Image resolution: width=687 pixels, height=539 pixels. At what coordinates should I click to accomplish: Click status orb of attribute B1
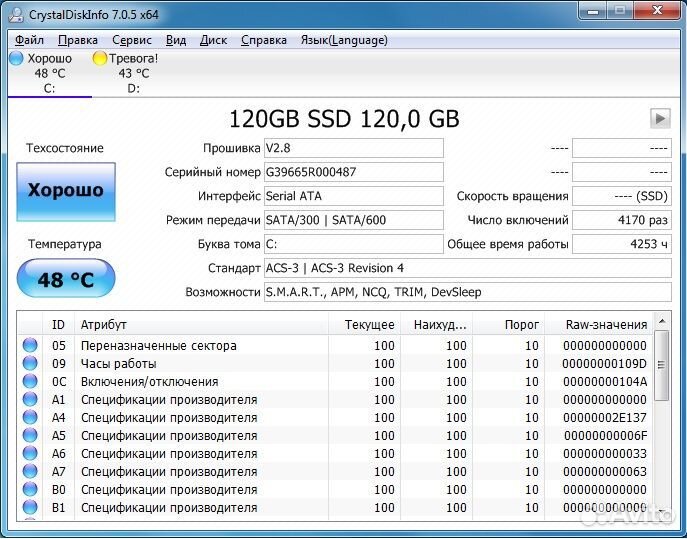coord(30,507)
